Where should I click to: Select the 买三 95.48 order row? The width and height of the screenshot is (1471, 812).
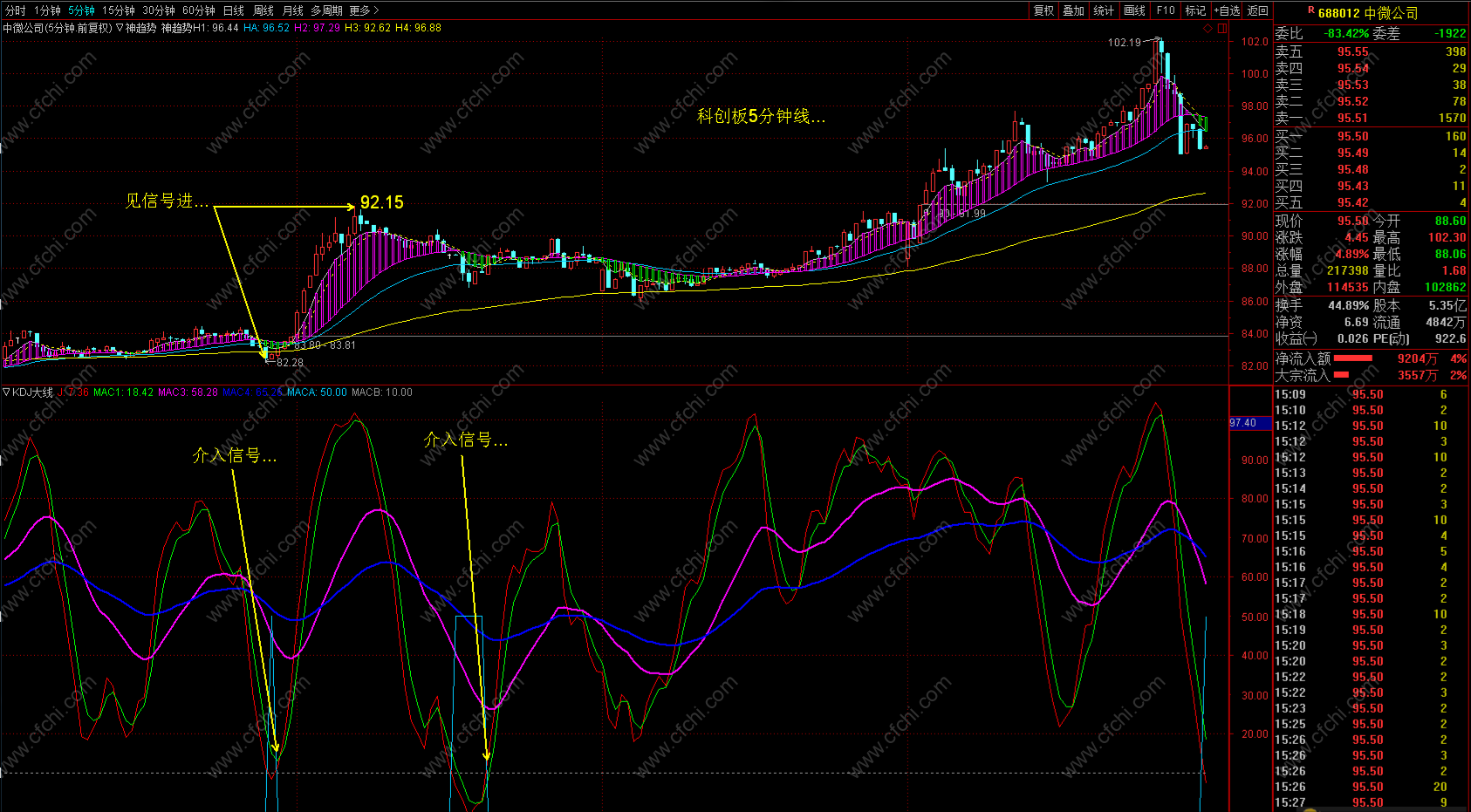[x=1371, y=170]
